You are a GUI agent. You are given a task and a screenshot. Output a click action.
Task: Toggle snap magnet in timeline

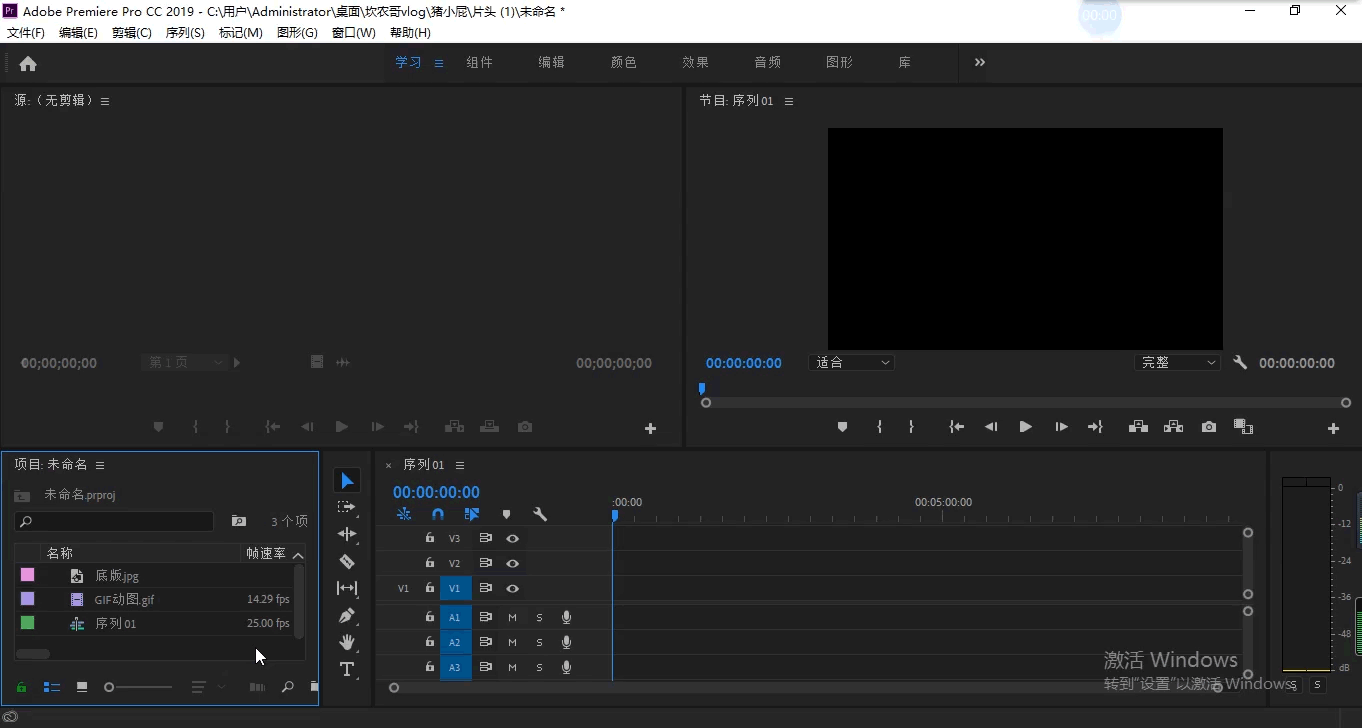(x=438, y=514)
